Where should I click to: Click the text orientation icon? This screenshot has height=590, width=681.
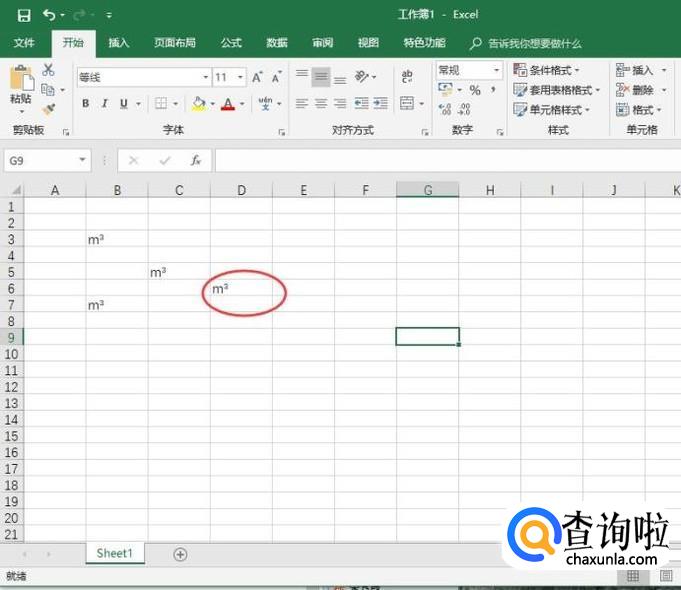point(361,77)
